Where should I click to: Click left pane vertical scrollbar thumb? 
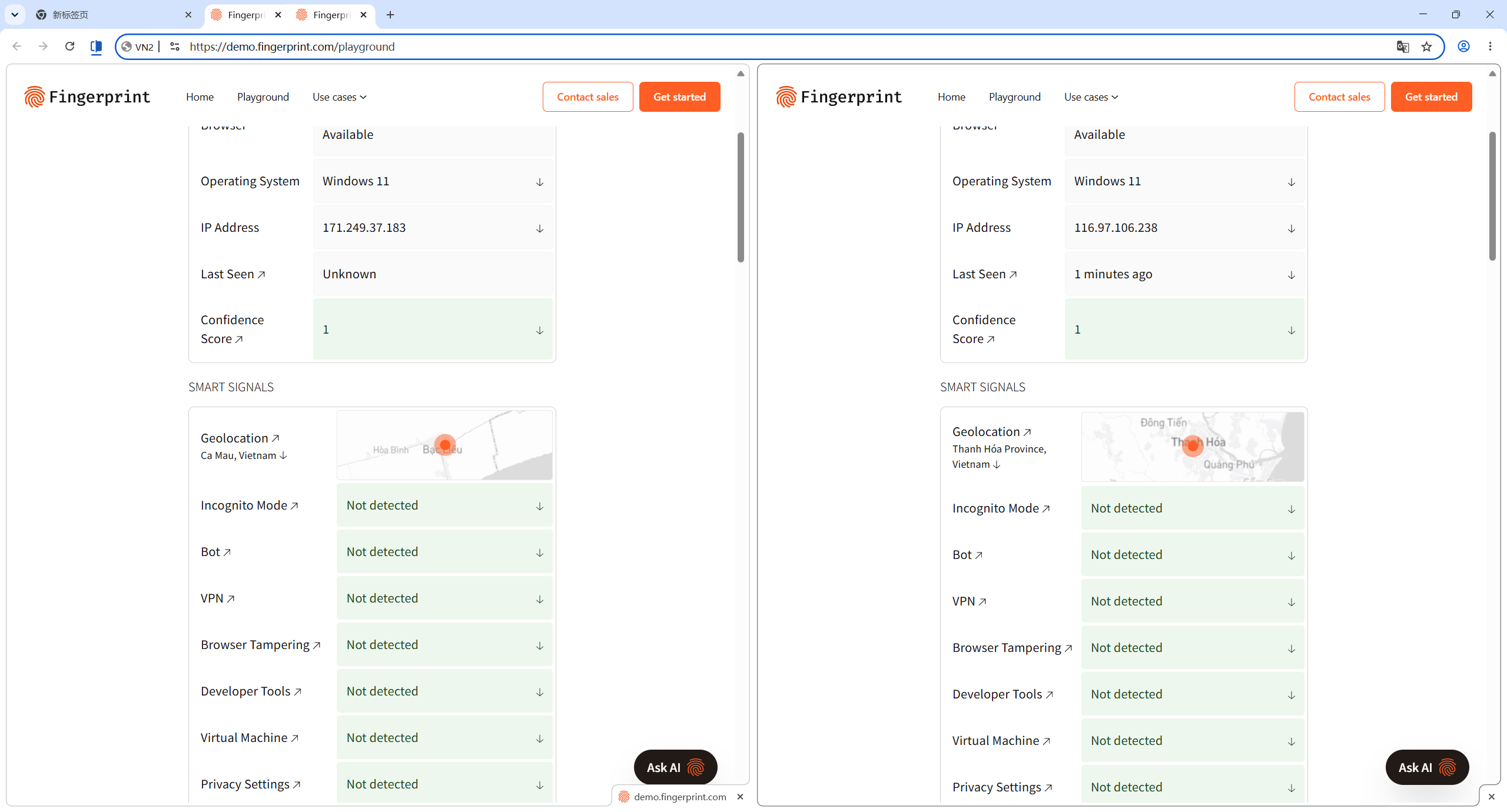[x=741, y=197]
